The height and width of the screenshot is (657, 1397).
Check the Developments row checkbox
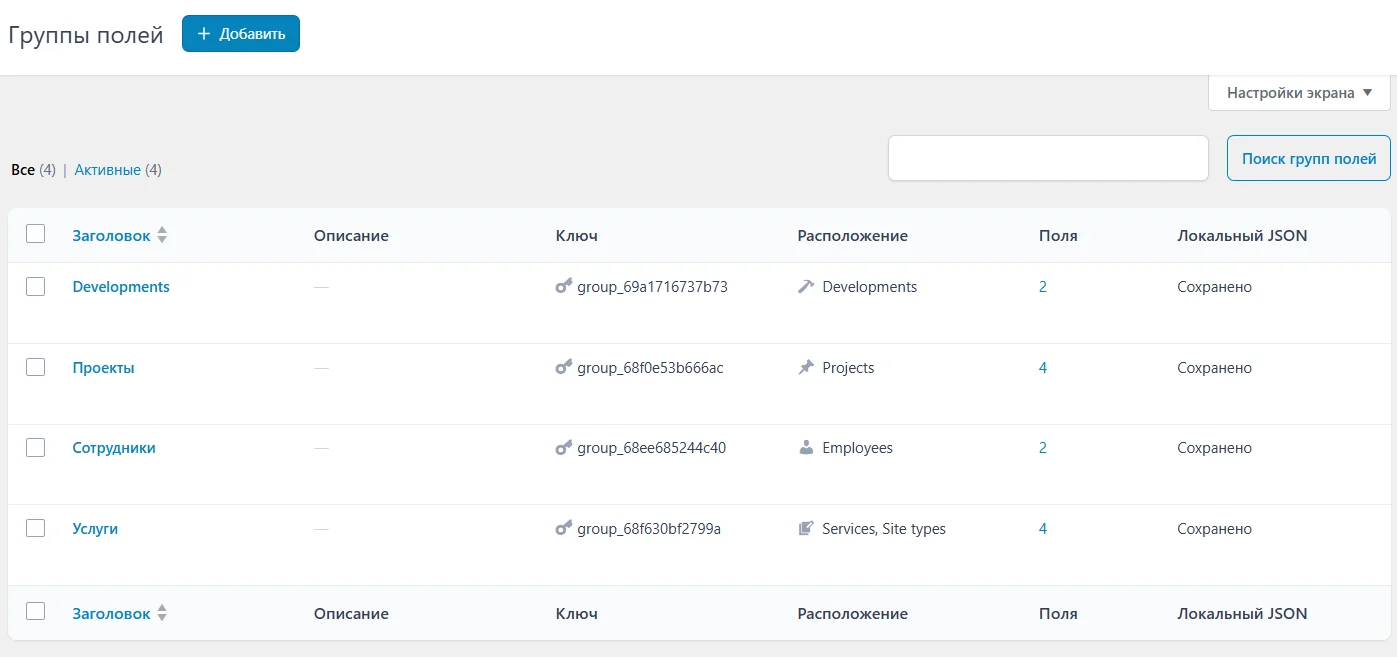36,287
